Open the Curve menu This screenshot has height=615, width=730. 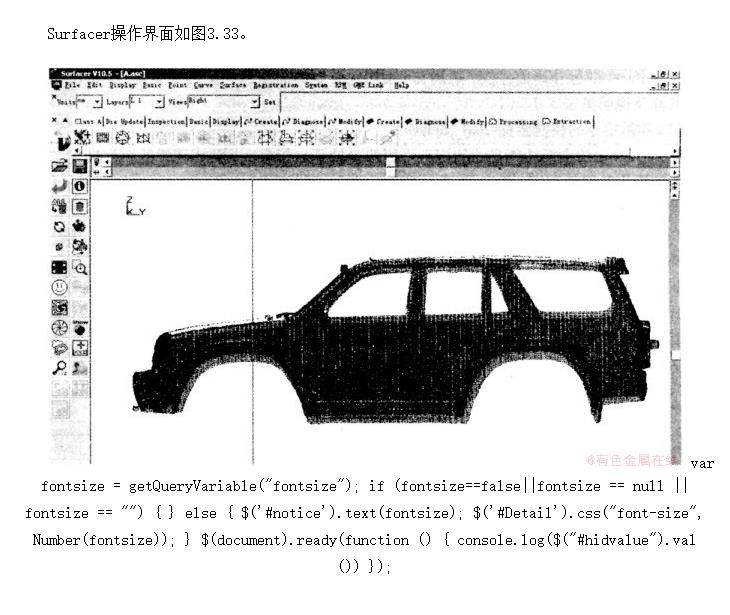coord(203,85)
